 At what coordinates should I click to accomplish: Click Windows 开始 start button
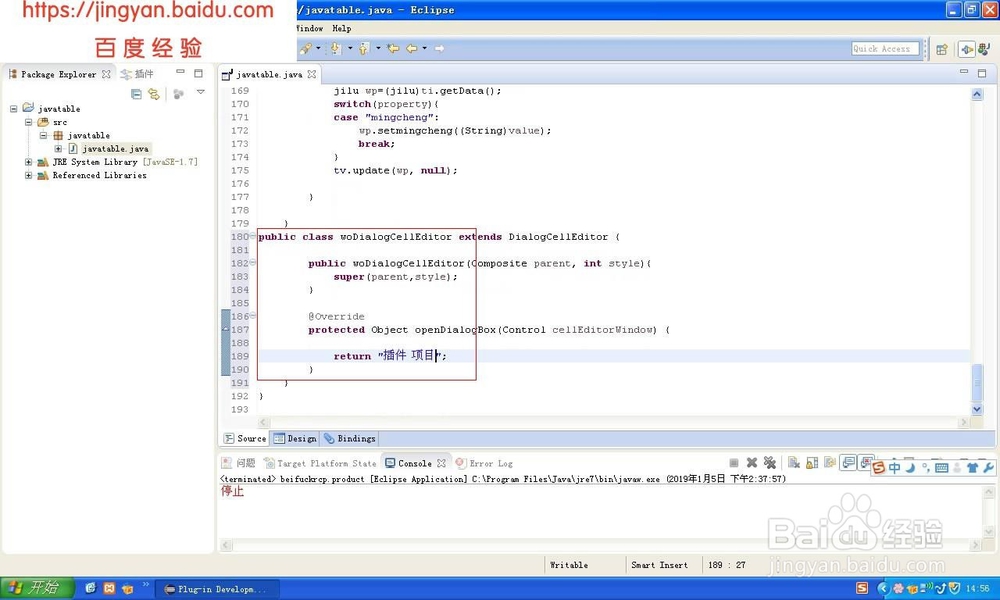tap(36, 588)
